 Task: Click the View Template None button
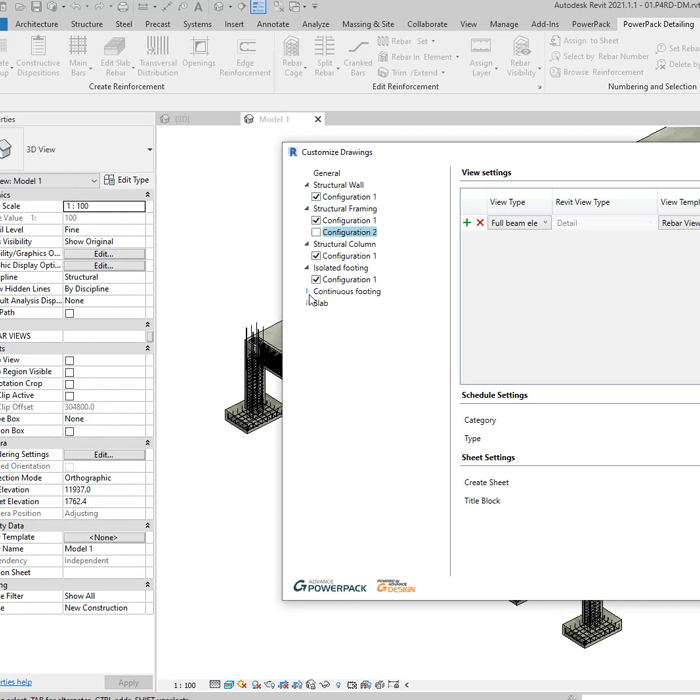pos(104,538)
